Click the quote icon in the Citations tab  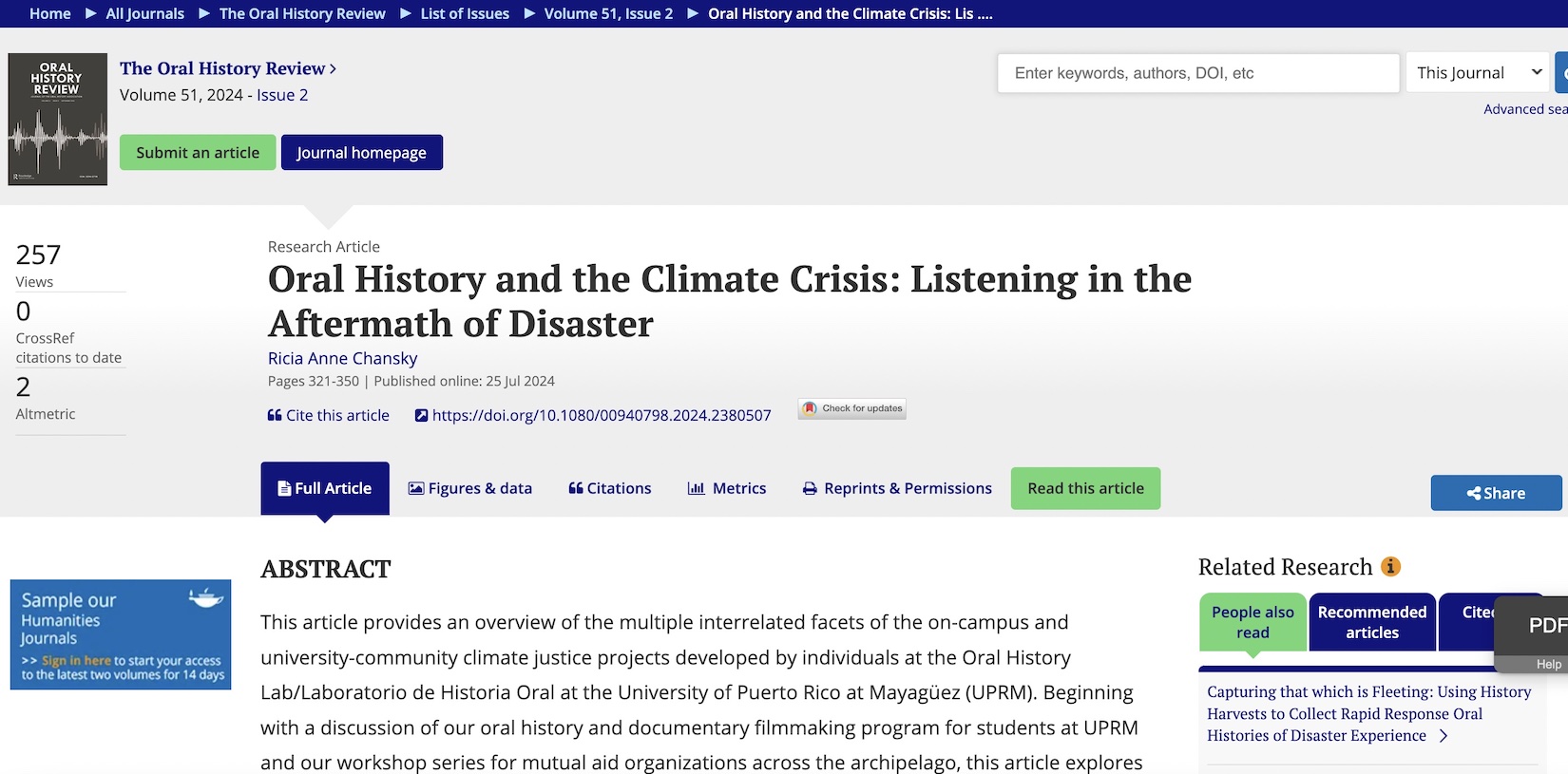tap(575, 488)
